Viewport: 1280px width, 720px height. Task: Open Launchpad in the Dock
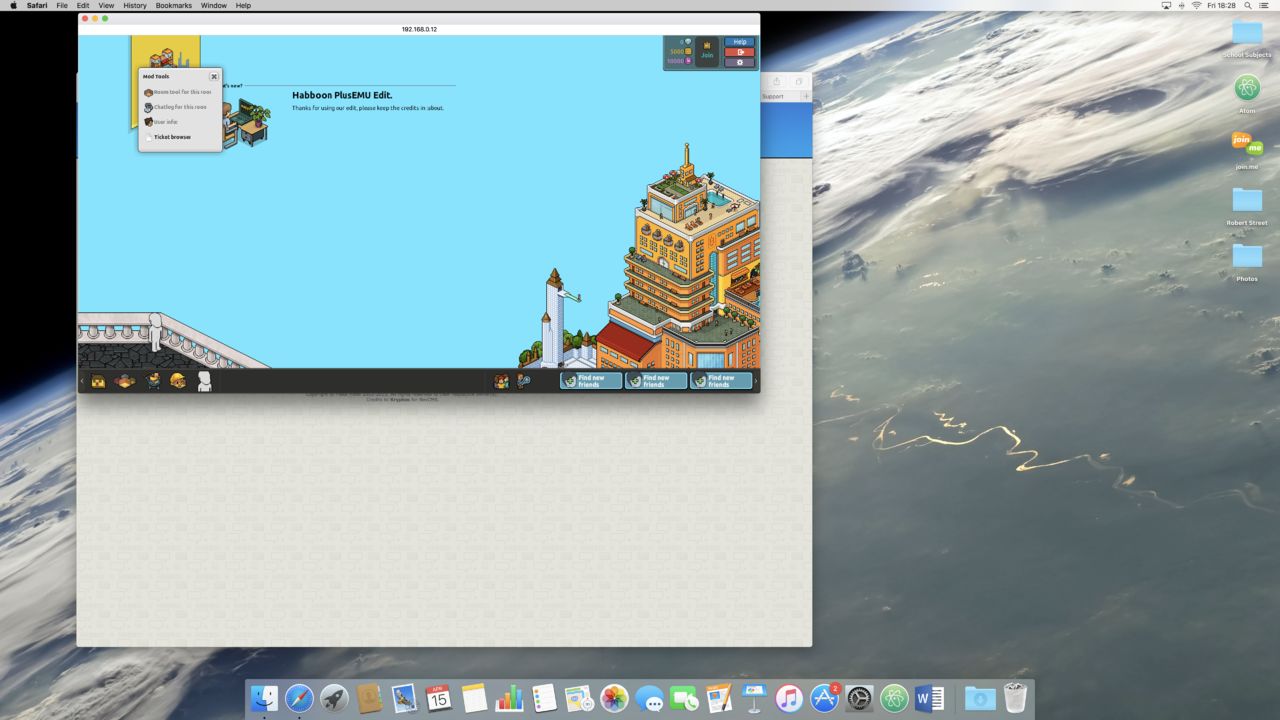point(334,698)
